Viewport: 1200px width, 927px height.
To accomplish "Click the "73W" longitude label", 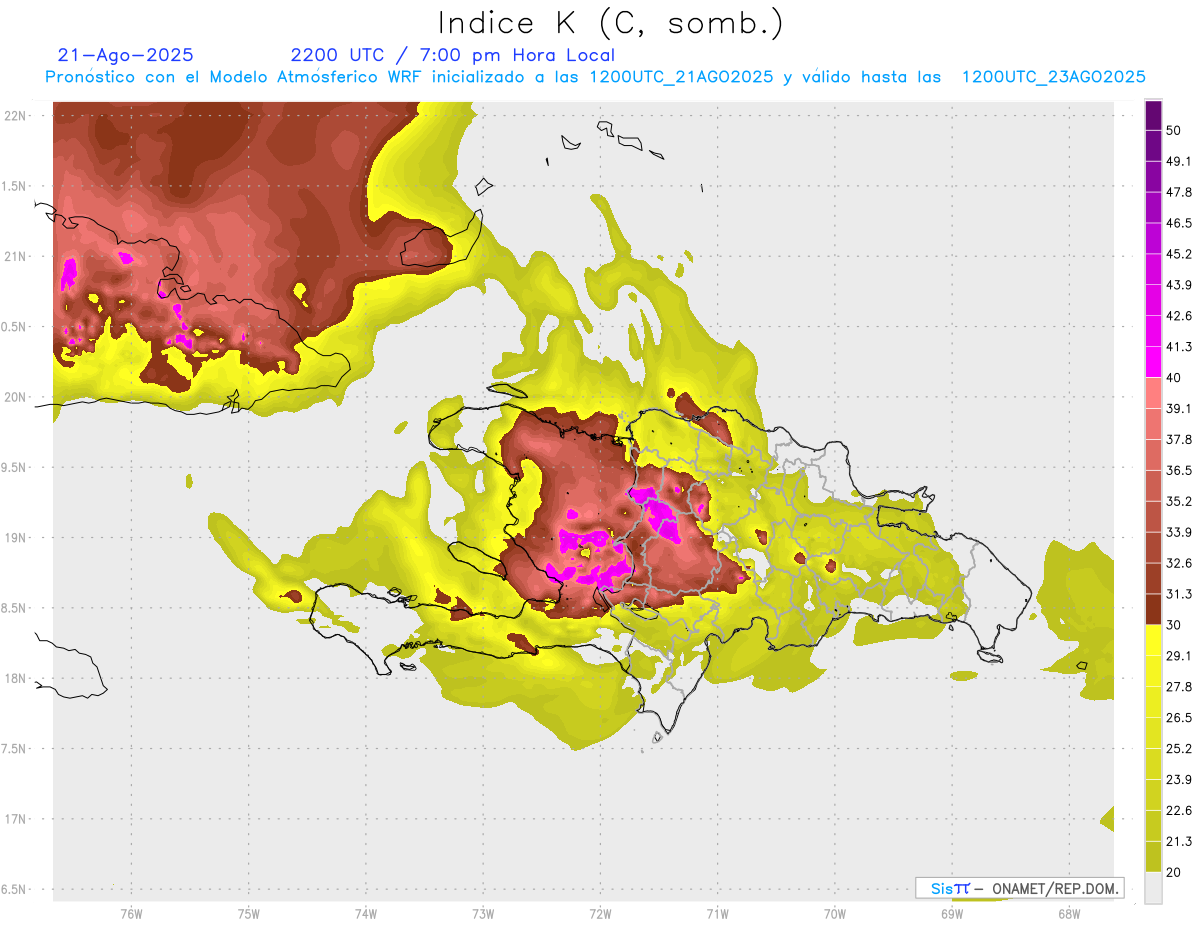I will coord(483,914).
